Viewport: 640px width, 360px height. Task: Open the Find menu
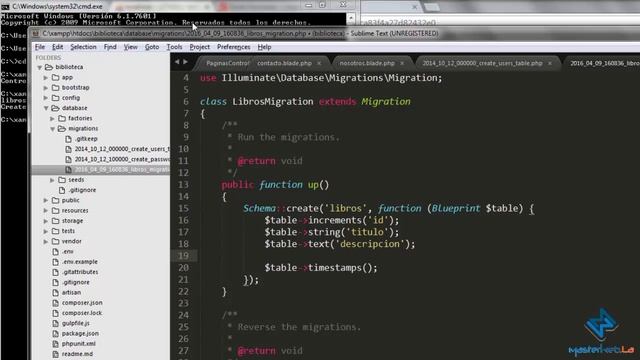(110, 47)
